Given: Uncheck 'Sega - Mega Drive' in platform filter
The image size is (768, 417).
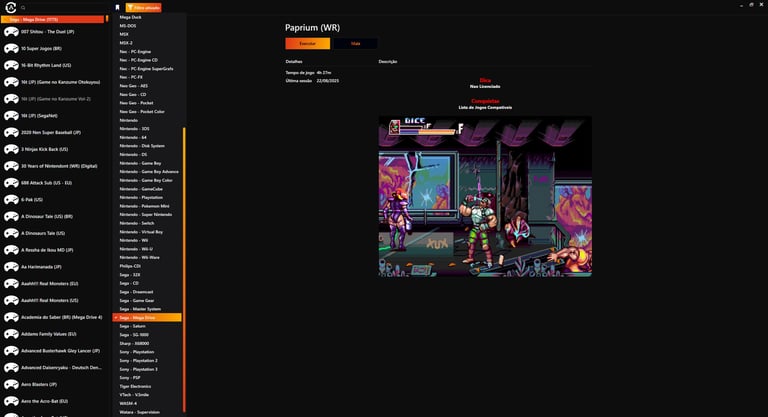Looking at the screenshot, I should point(147,318).
